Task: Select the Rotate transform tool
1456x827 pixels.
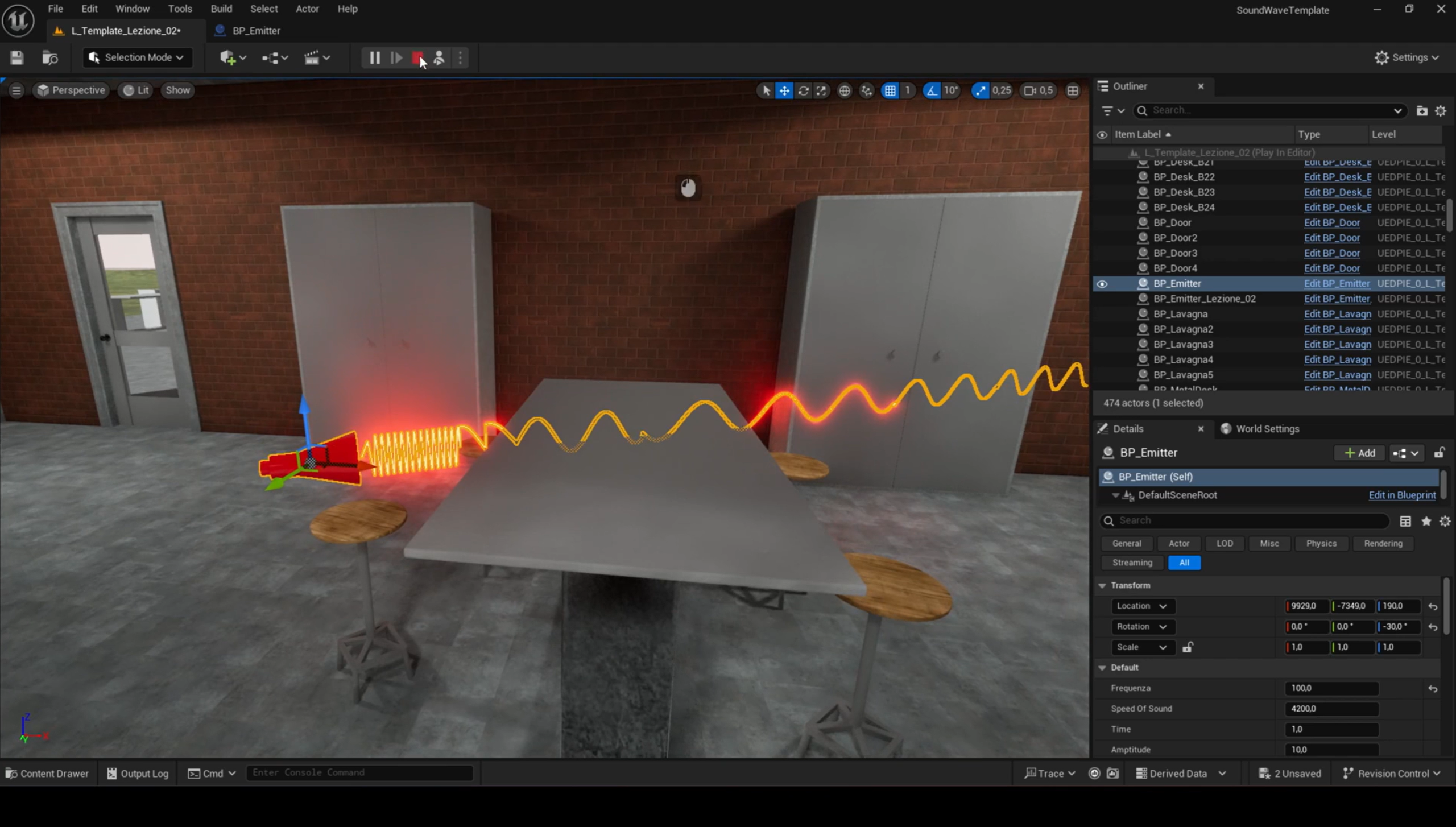Action: [x=803, y=90]
